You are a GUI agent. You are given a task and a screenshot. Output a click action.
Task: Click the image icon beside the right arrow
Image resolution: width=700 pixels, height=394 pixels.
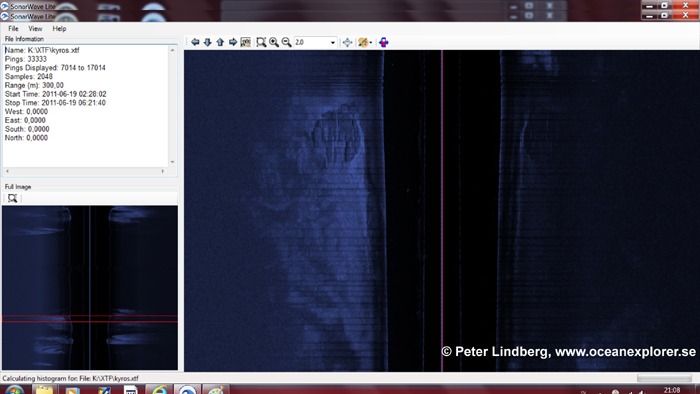tap(246, 42)
